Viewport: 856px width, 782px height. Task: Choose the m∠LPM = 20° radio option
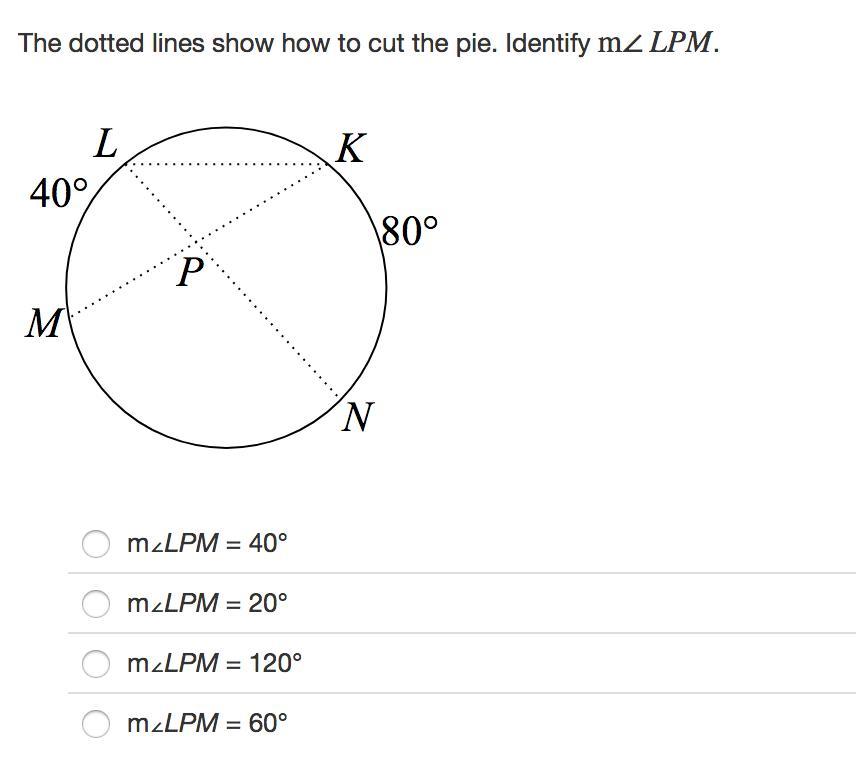point(96,603)
